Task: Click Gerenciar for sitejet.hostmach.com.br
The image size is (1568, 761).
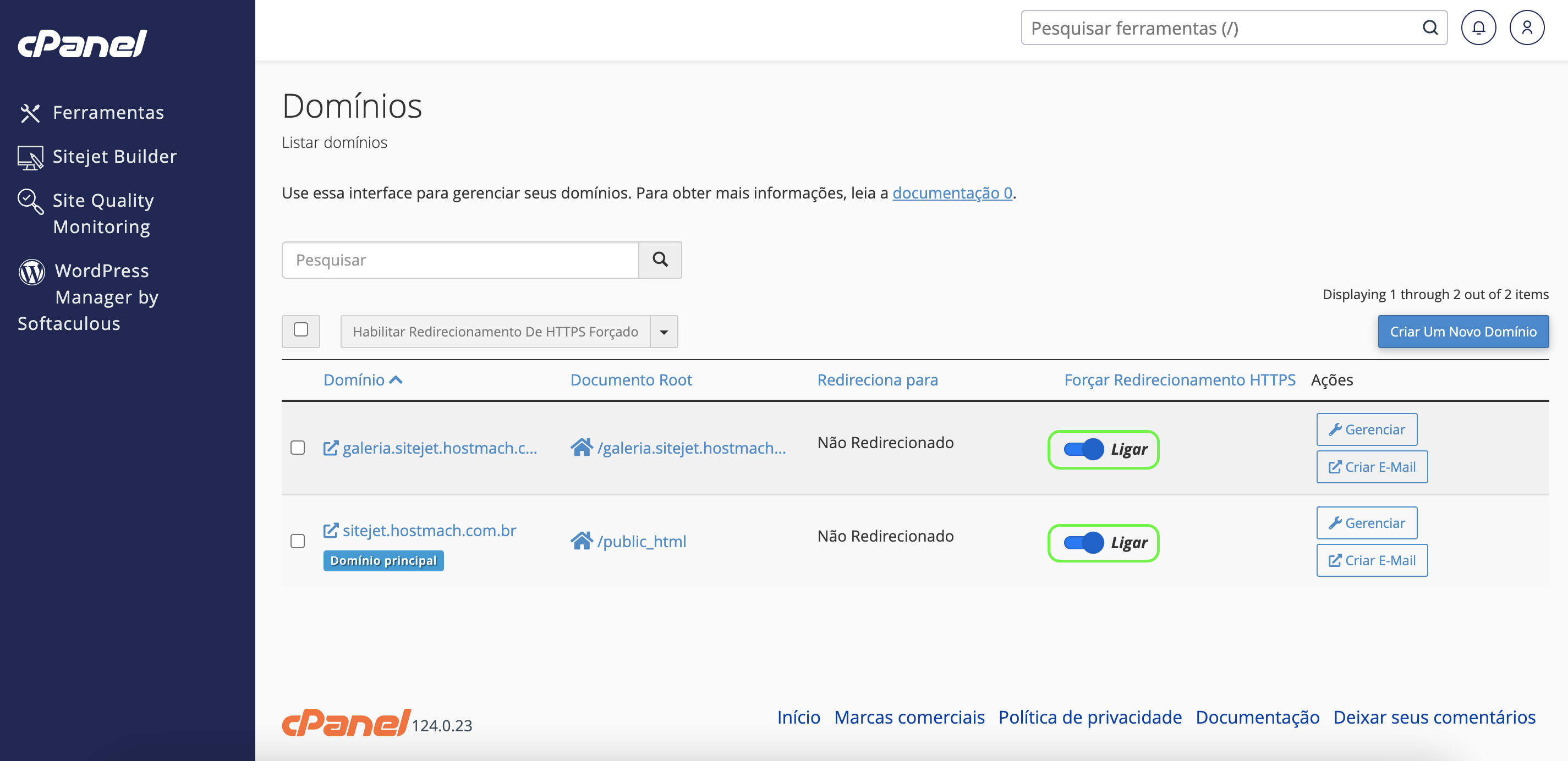Action: point(1367,523)
